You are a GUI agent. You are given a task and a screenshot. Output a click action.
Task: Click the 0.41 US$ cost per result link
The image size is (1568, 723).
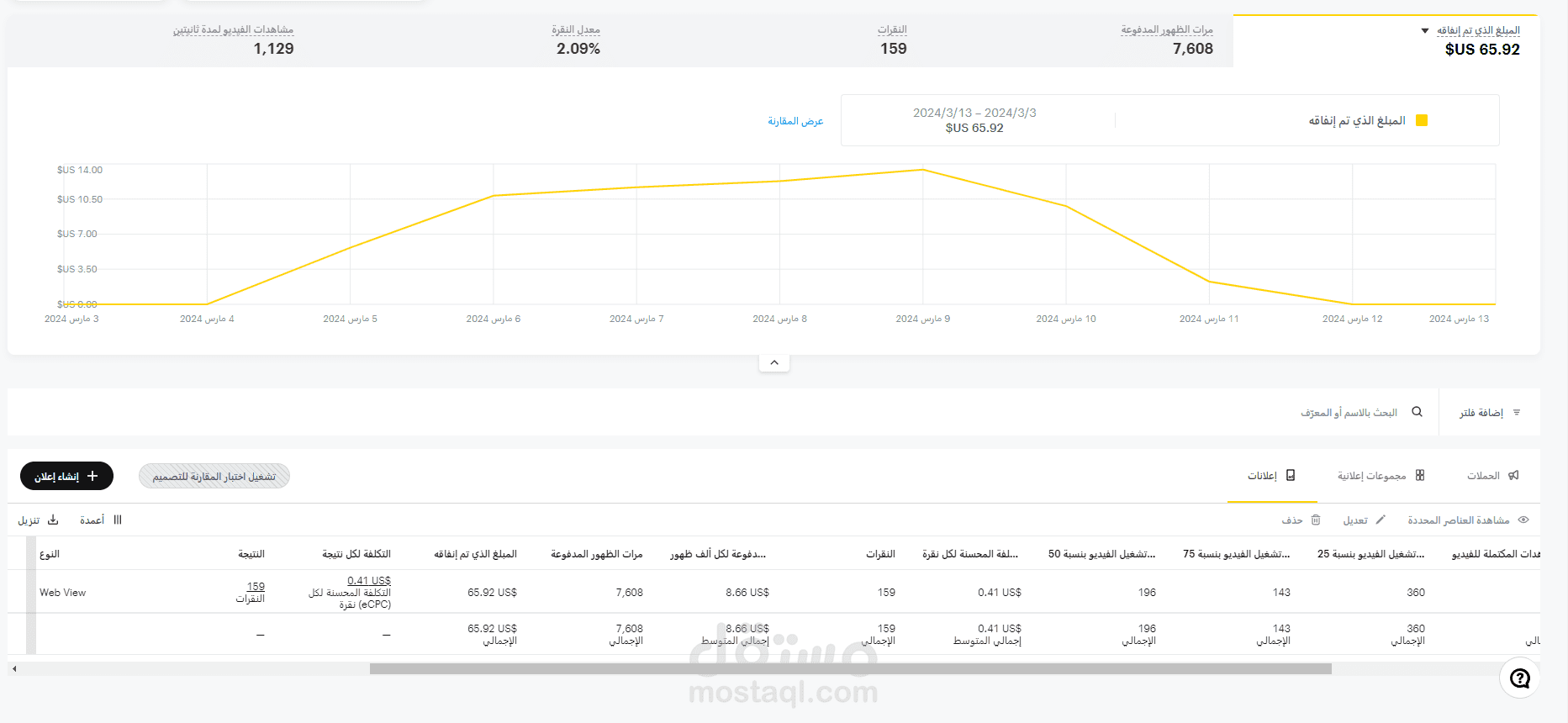click(369, 581)
